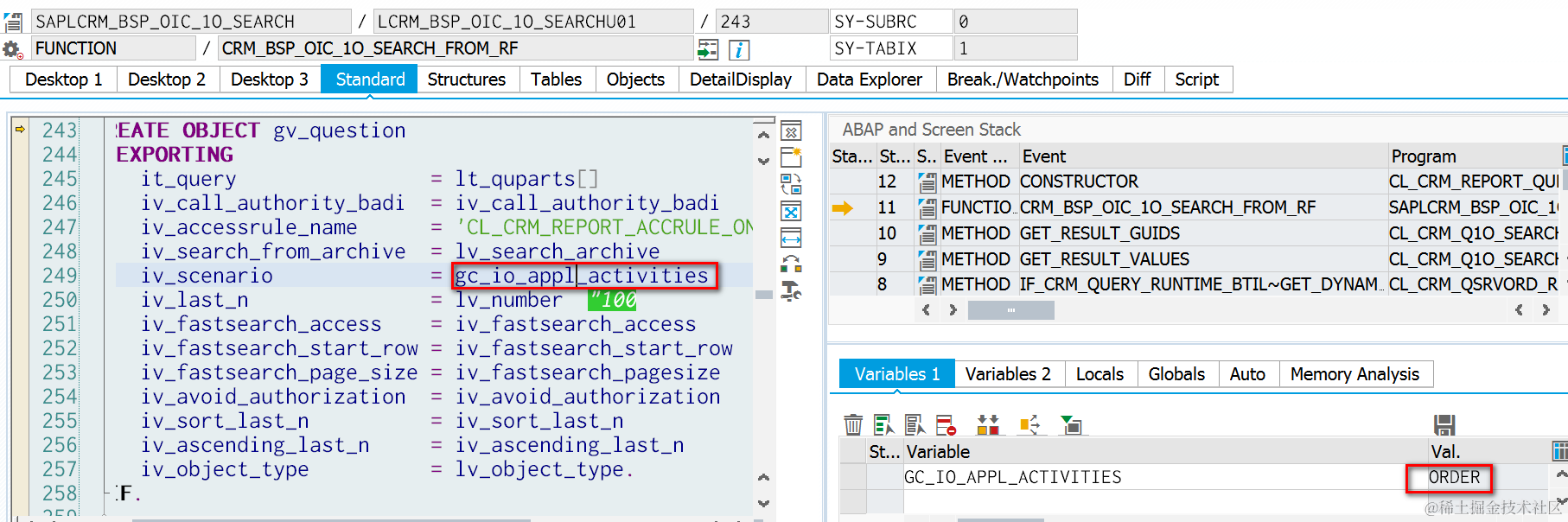Click the swap tool windows icon
Viewport: 1568px width, 522px height.
click(x=791, y=184)
